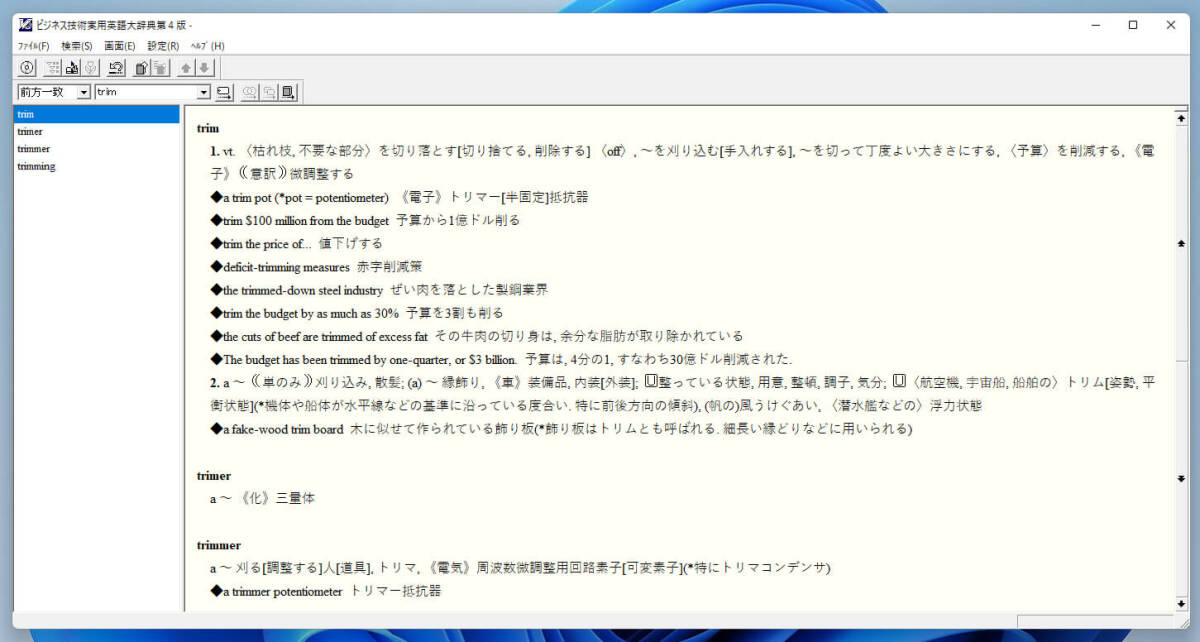Click into the trim search input field
The image size is (1200, 642).
[146, 92]
